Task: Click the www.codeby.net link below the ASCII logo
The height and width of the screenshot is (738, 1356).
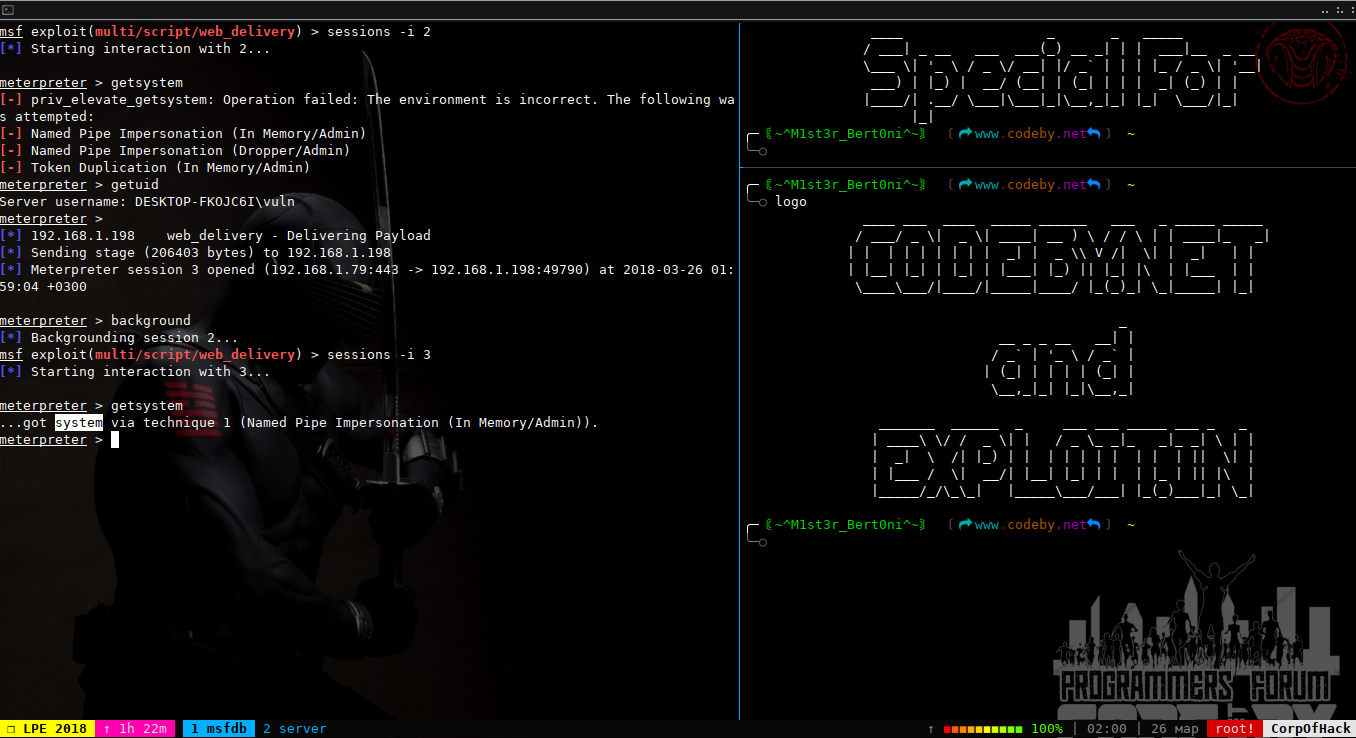Action: (1030, 524)
